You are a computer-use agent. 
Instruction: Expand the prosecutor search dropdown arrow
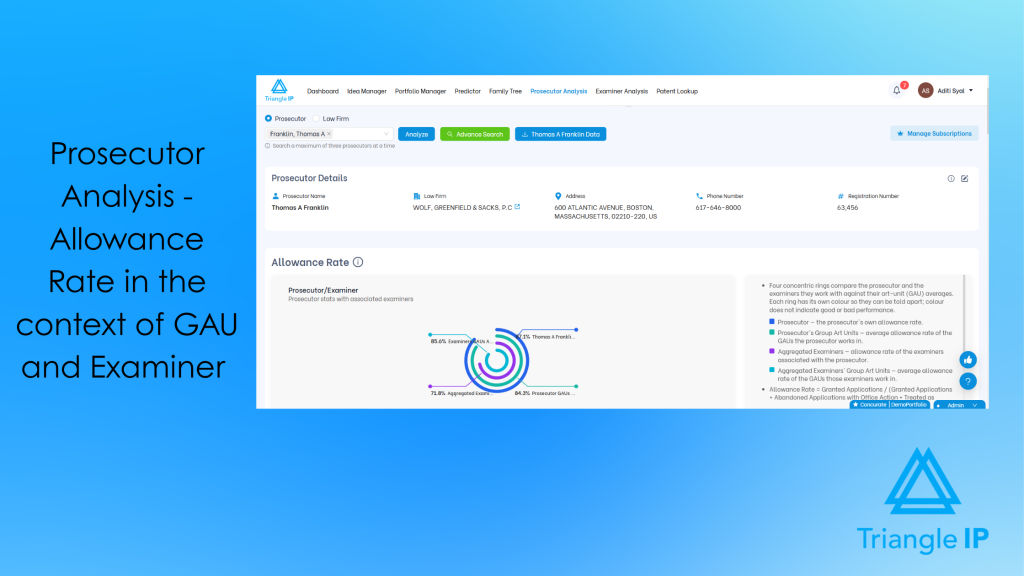(386, 134)
